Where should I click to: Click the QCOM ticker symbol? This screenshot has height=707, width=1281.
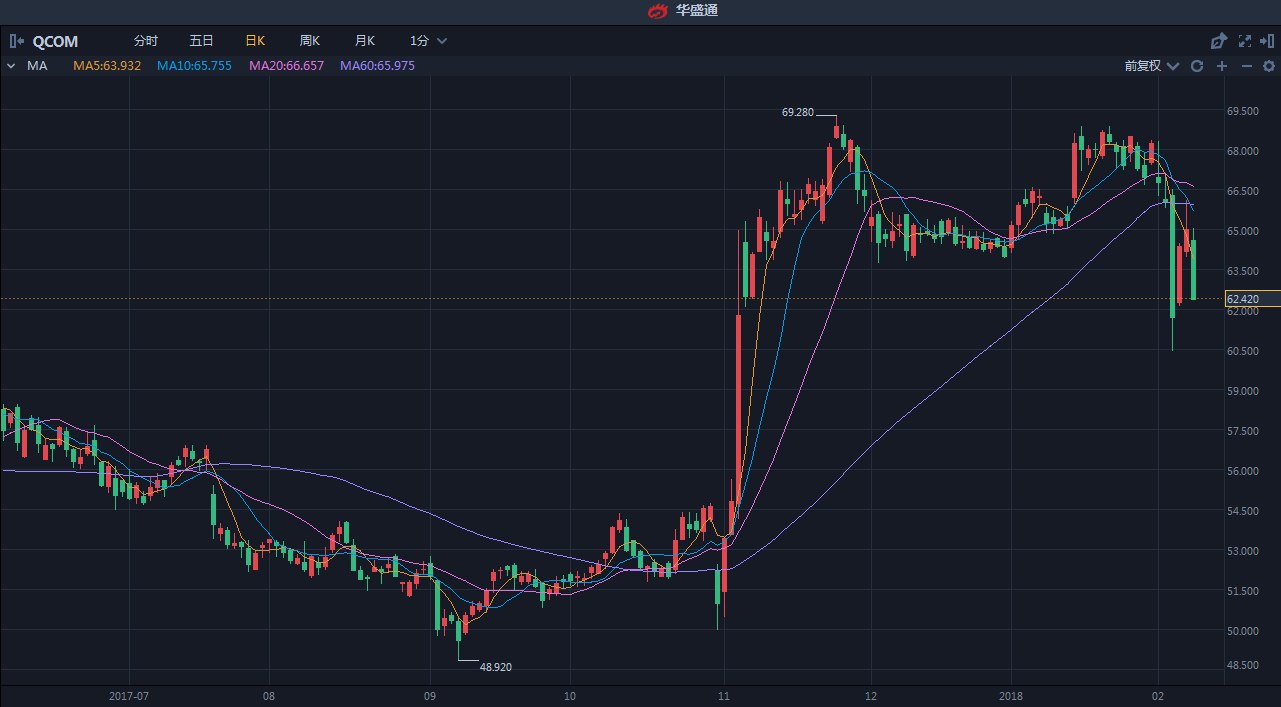click(x=55, y=42)
